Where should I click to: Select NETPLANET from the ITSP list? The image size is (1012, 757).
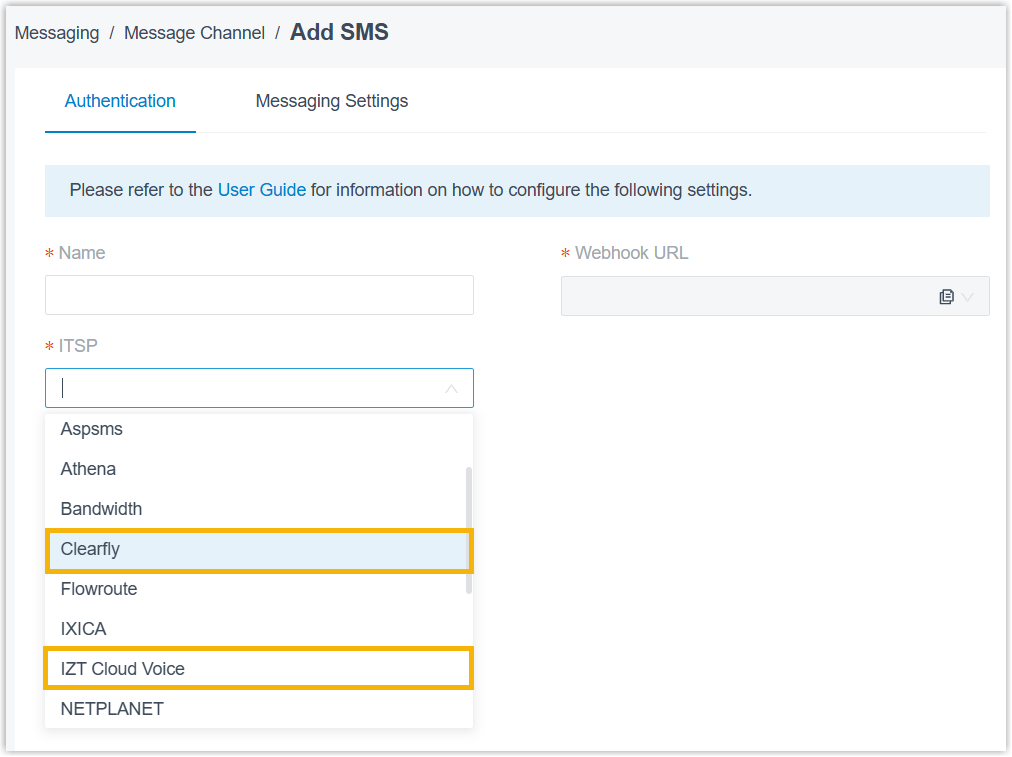tap(259, 709)
